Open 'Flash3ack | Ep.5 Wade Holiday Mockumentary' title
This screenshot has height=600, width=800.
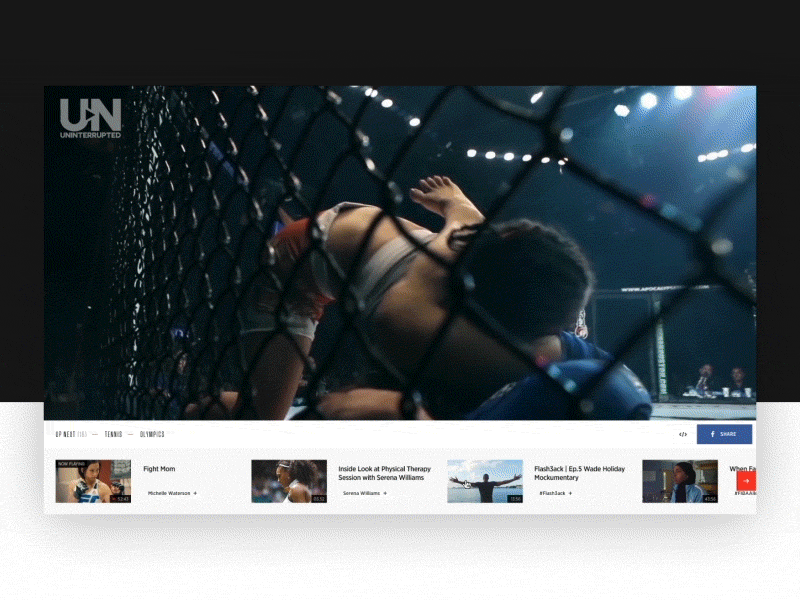click(580, 473)
